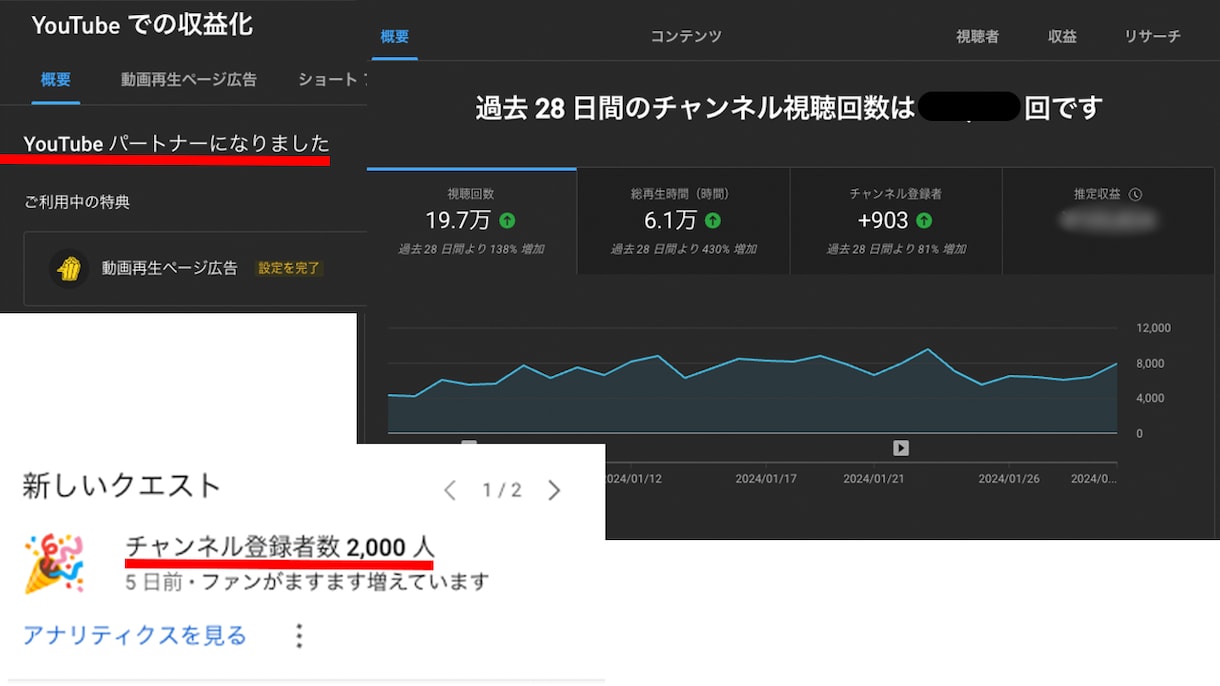The height and width of the screenshot is (686, 1220).
Task: Open the 視聴者 analytics tab
Action: [977, 36]
